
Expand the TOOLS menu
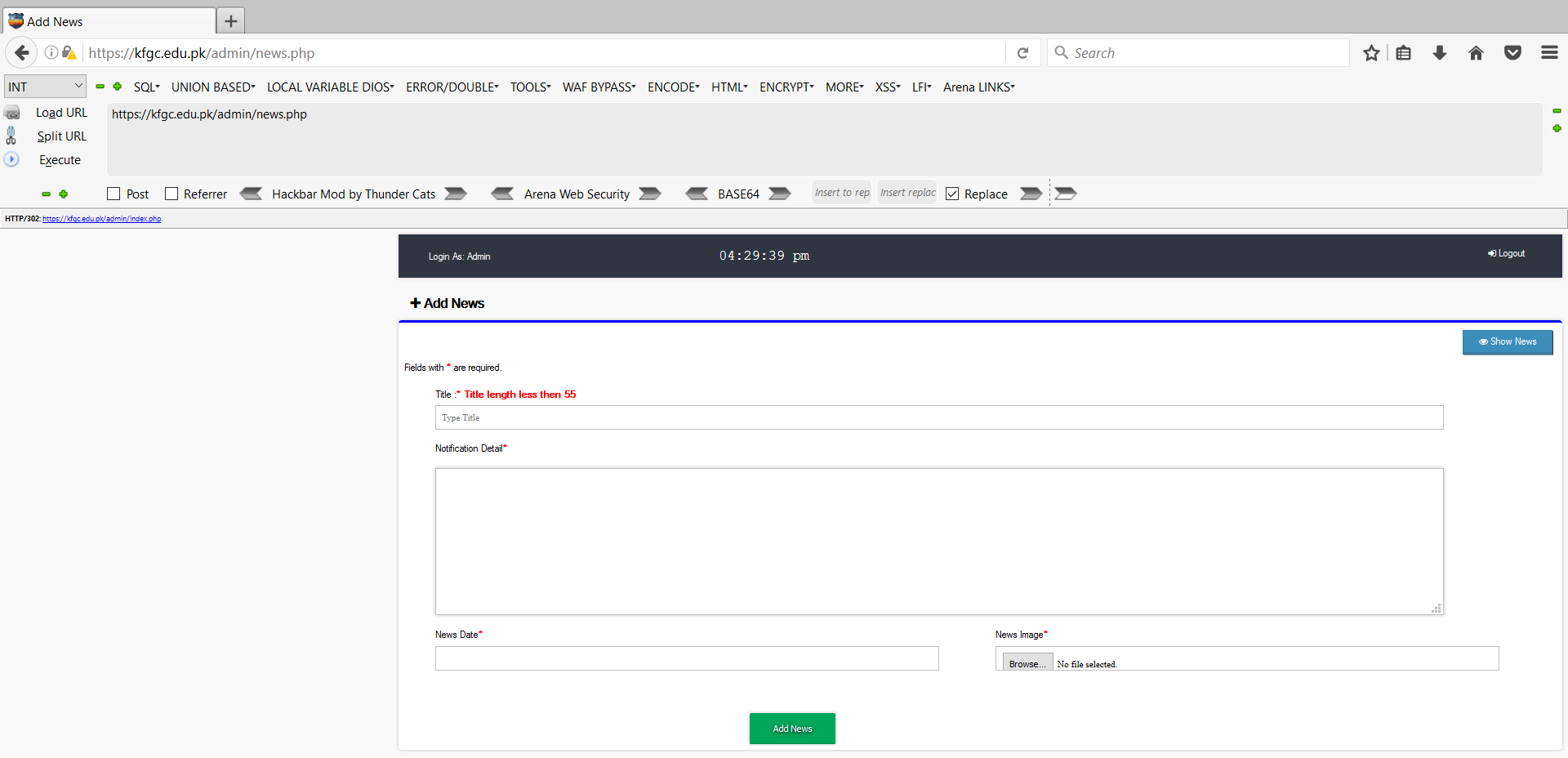(531, 87)
